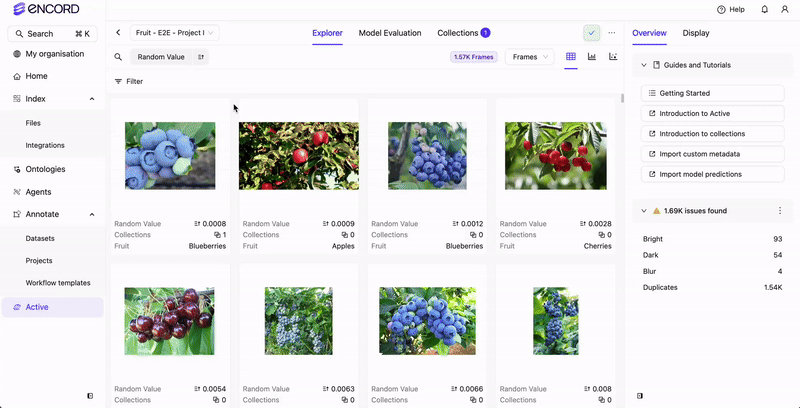The height and width of the screenshot is (408, 800).
Task: Click the explorer search magnifier icon
Action: (x=118, y=57)
